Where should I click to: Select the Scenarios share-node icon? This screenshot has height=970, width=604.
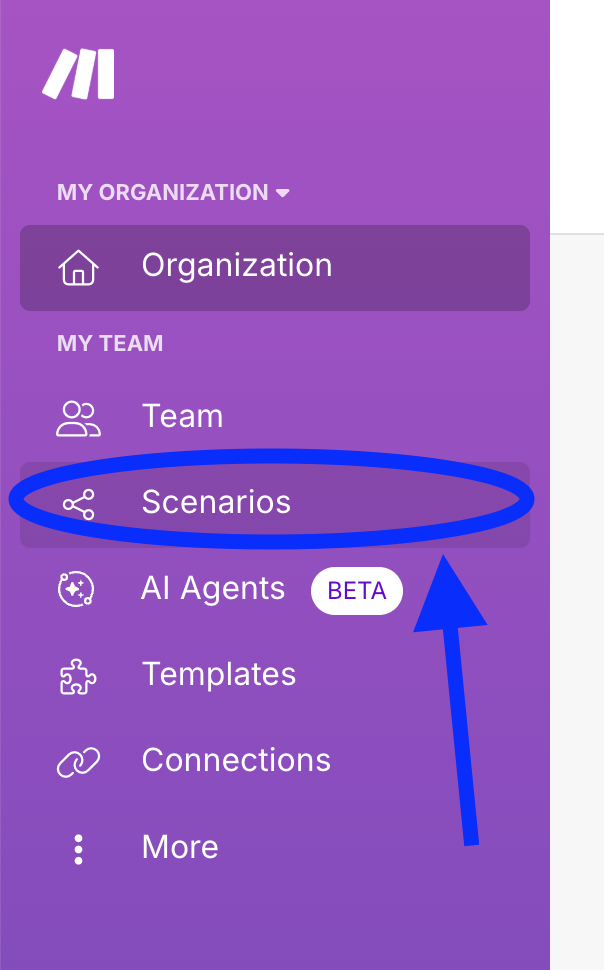pyautogui.click(x=79, y=502)
